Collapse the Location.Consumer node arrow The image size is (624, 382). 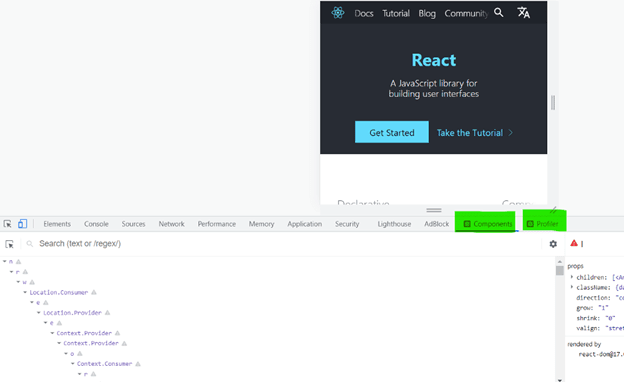(25, 292)
